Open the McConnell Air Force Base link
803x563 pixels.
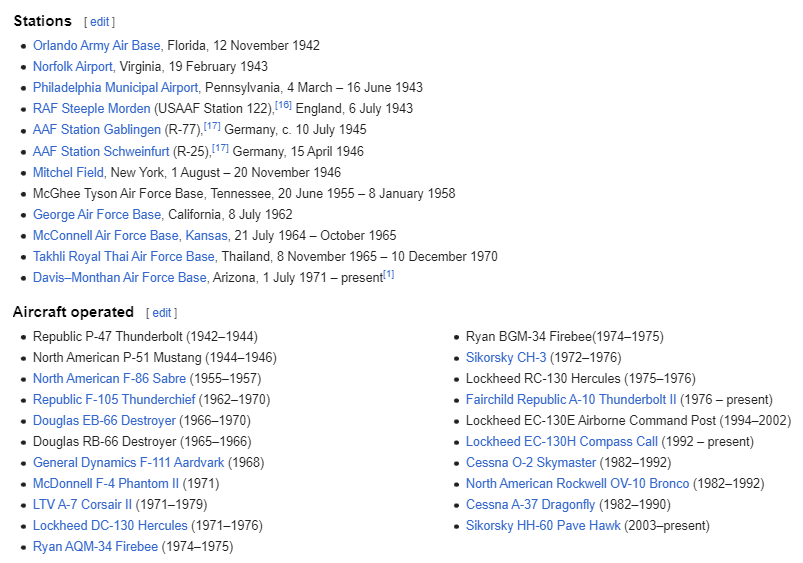click(x=105, y=236)
